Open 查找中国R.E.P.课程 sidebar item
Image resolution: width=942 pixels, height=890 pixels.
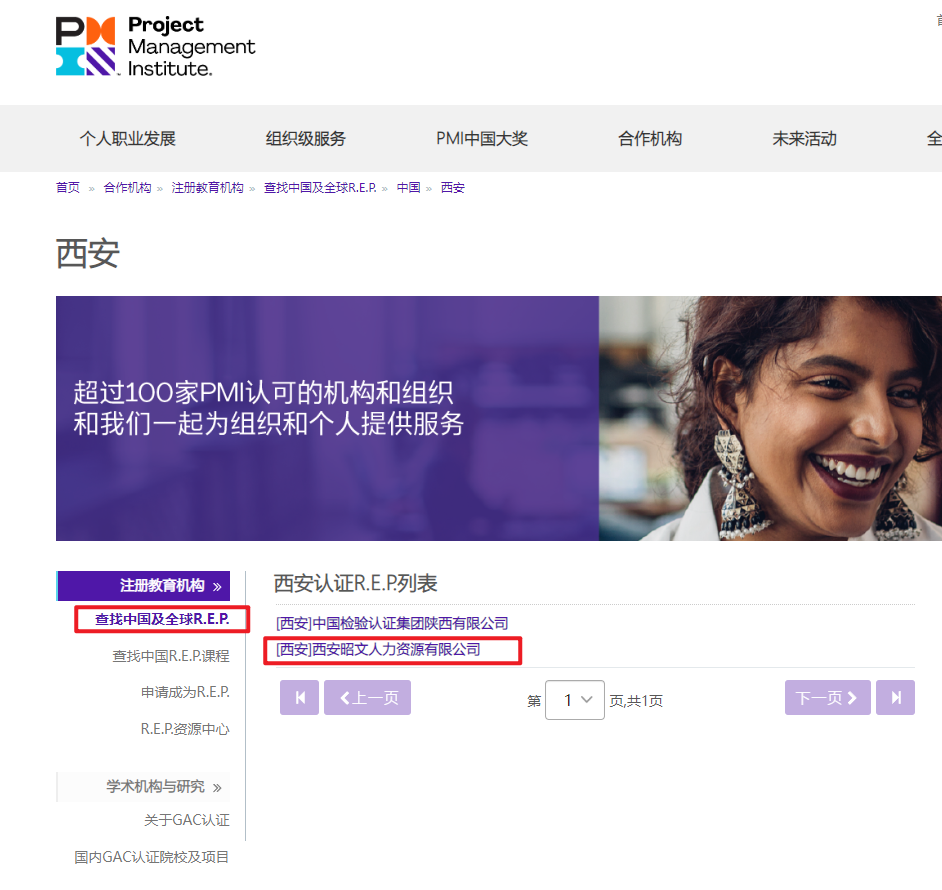(x=171, y=656)
